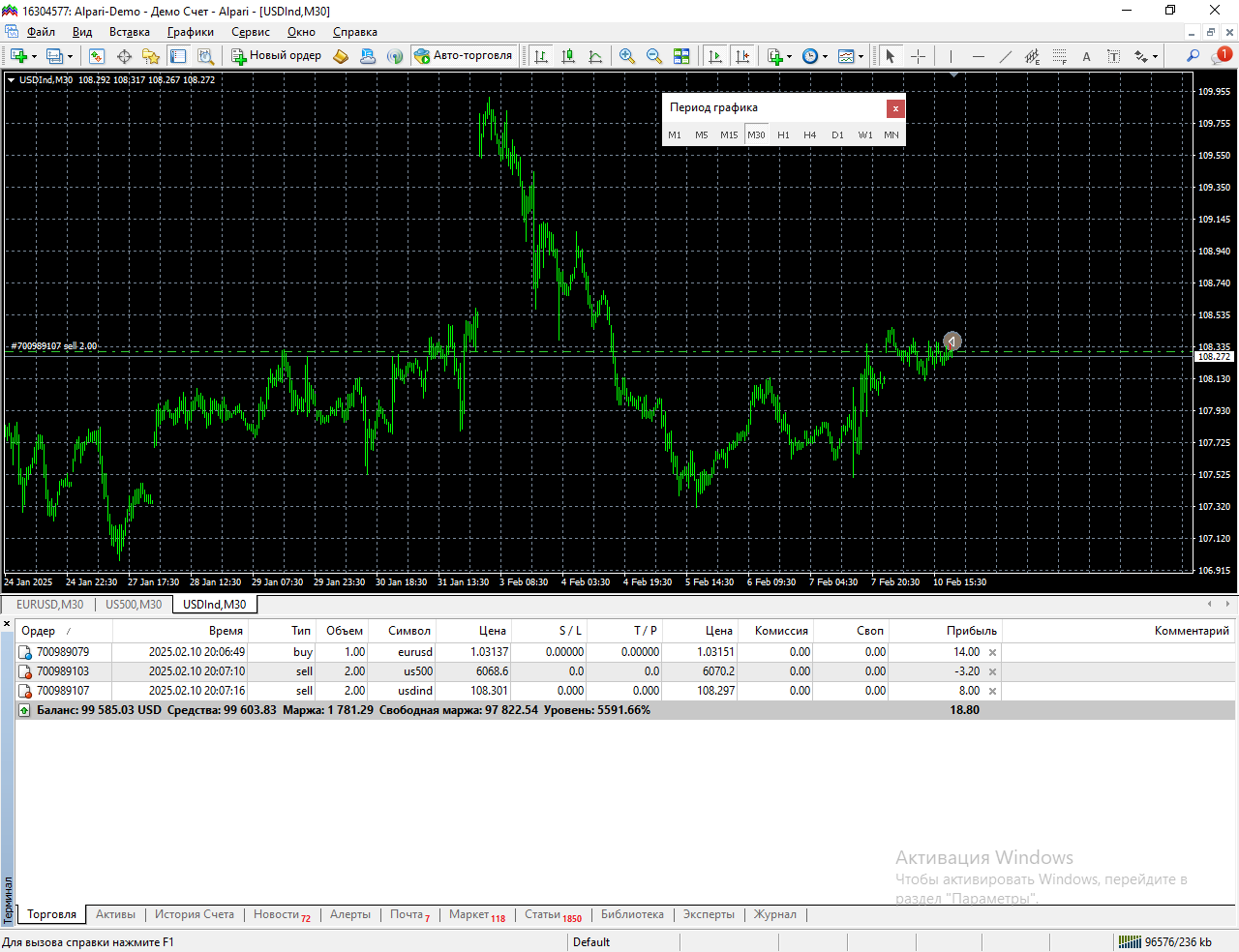The height and width of the screenshot is (952, 1239).
Task: Open the Графики menu
Action: click(191, 32)
